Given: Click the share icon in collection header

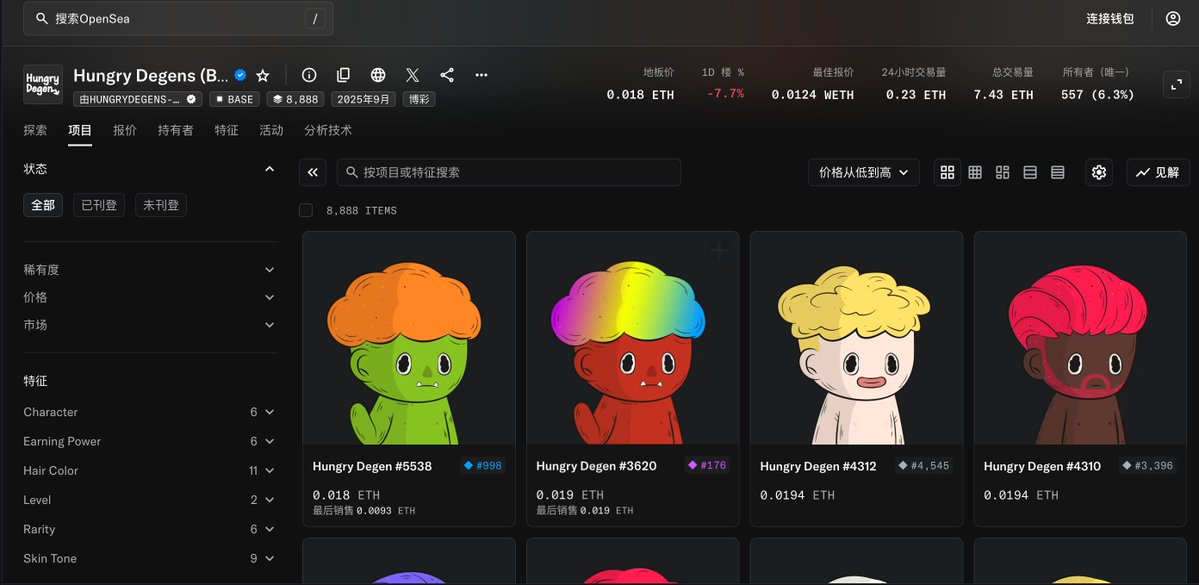Looking at the screenshot, I should [x=447, y=75].
